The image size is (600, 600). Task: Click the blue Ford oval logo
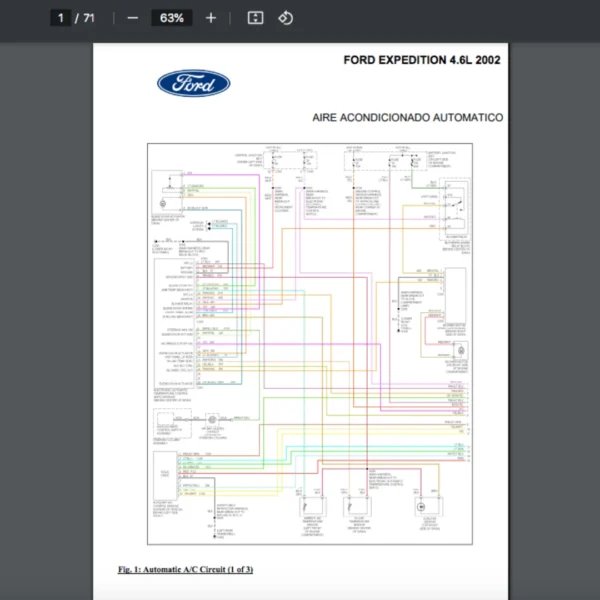pyautogui.click(x=193, y=84)
